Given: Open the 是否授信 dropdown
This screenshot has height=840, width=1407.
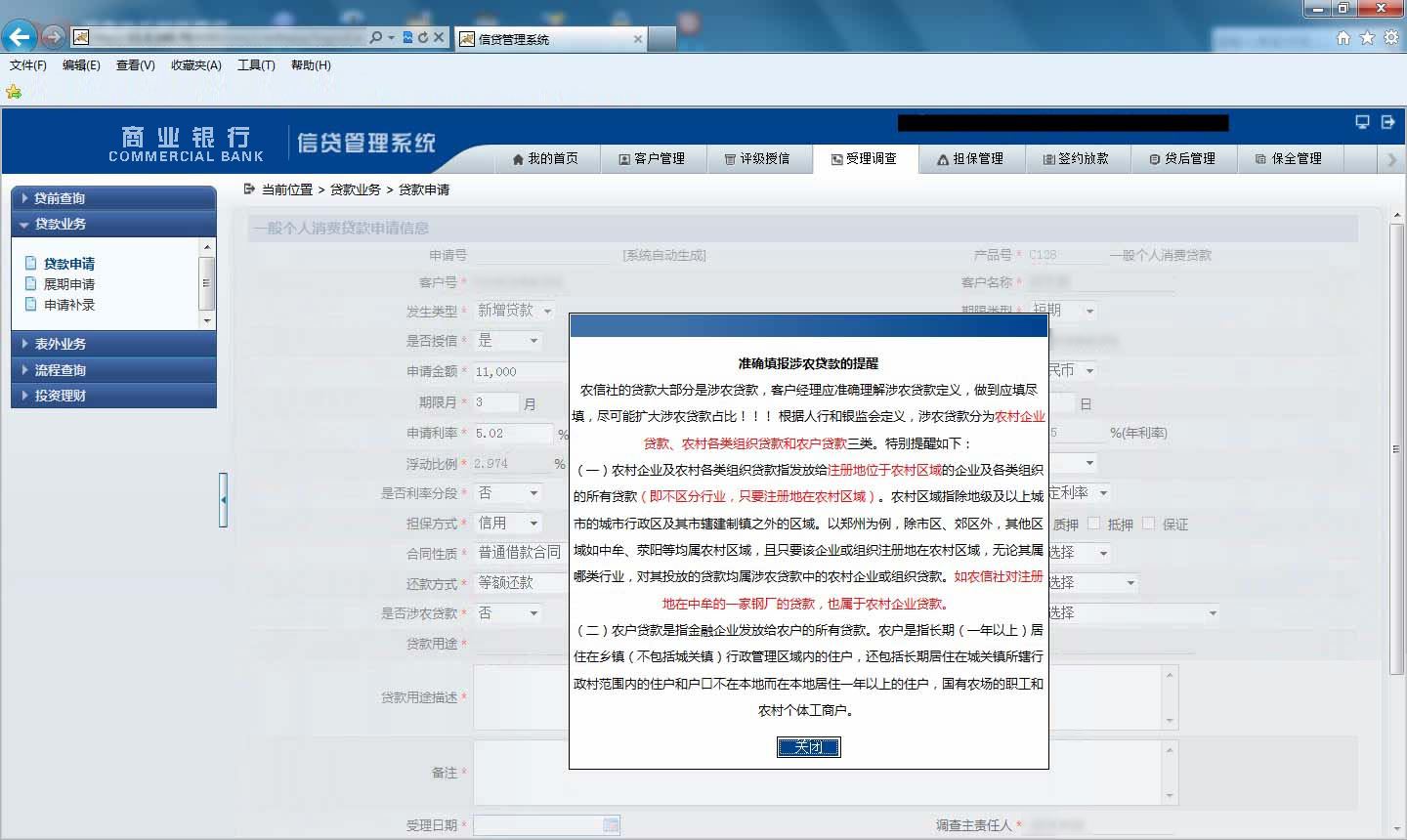Looking at the screenshot, I should click(508, 341).
